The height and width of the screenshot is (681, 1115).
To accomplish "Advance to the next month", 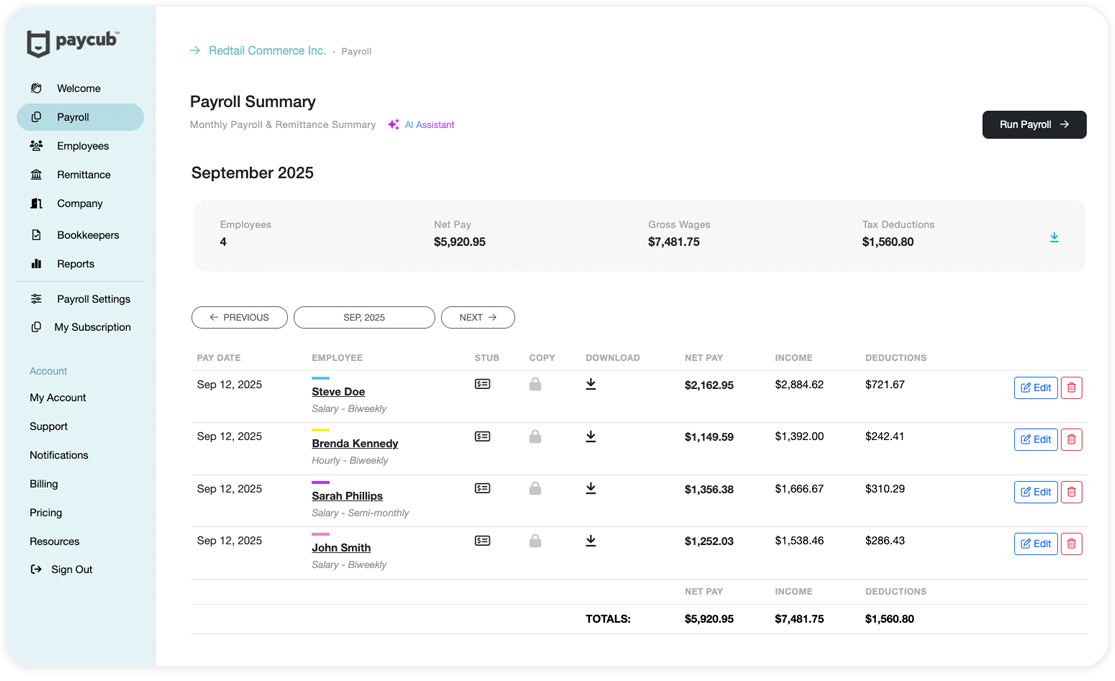I will 477,317.
